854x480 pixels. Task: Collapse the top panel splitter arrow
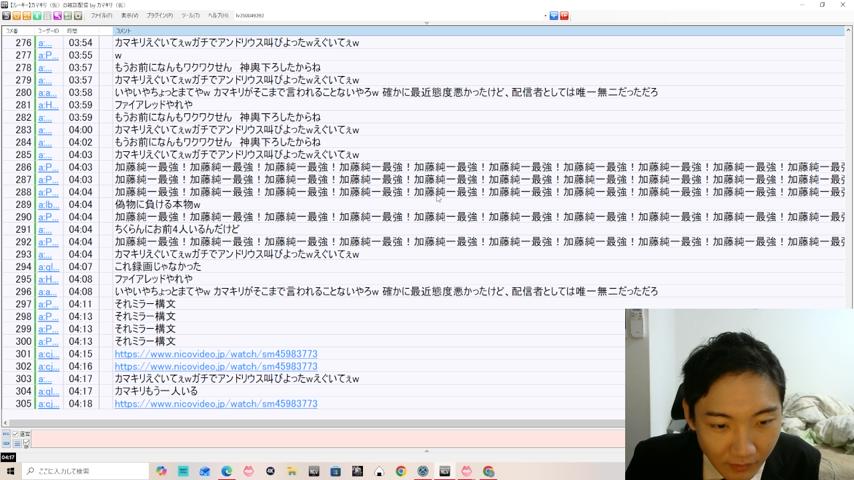tap(426, 23)
